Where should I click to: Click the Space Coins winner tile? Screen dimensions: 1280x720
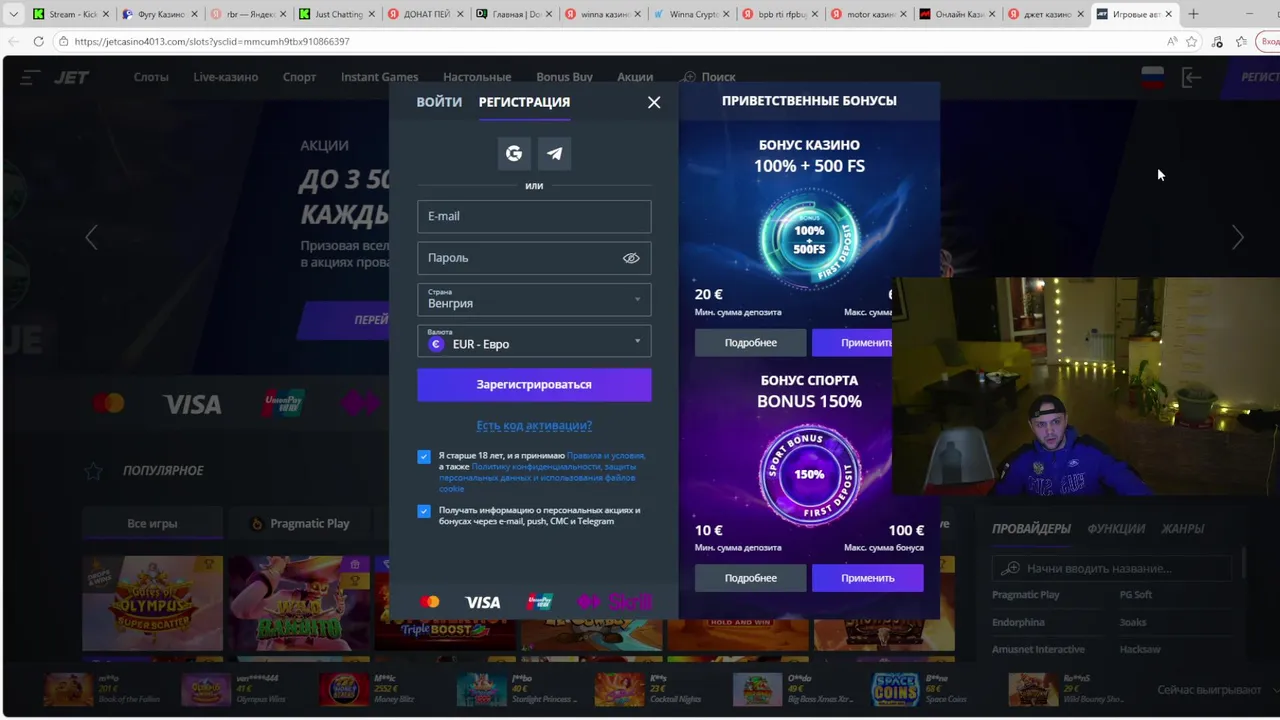(x=908, y=690)
